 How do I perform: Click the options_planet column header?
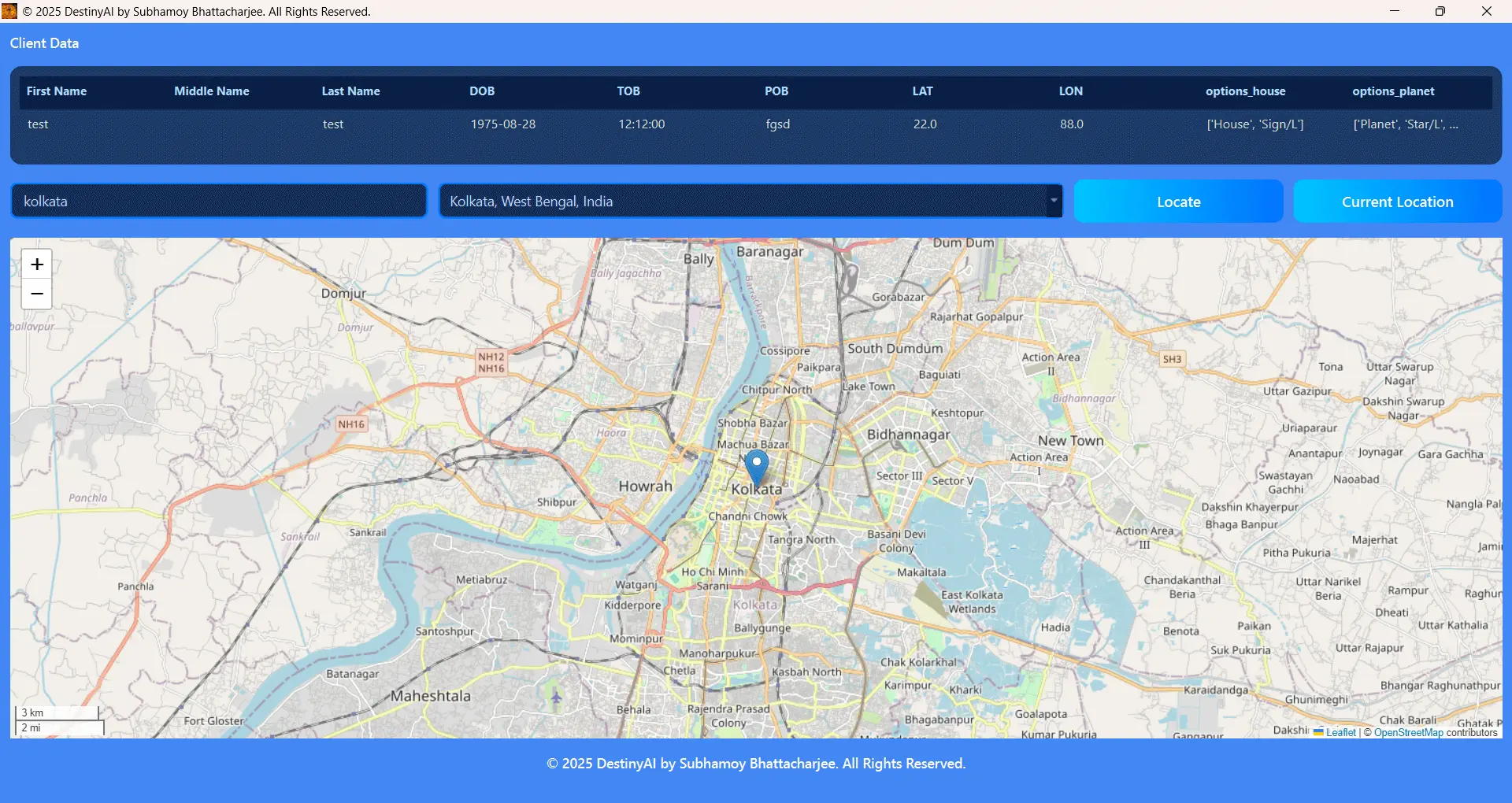[1393, 91]
